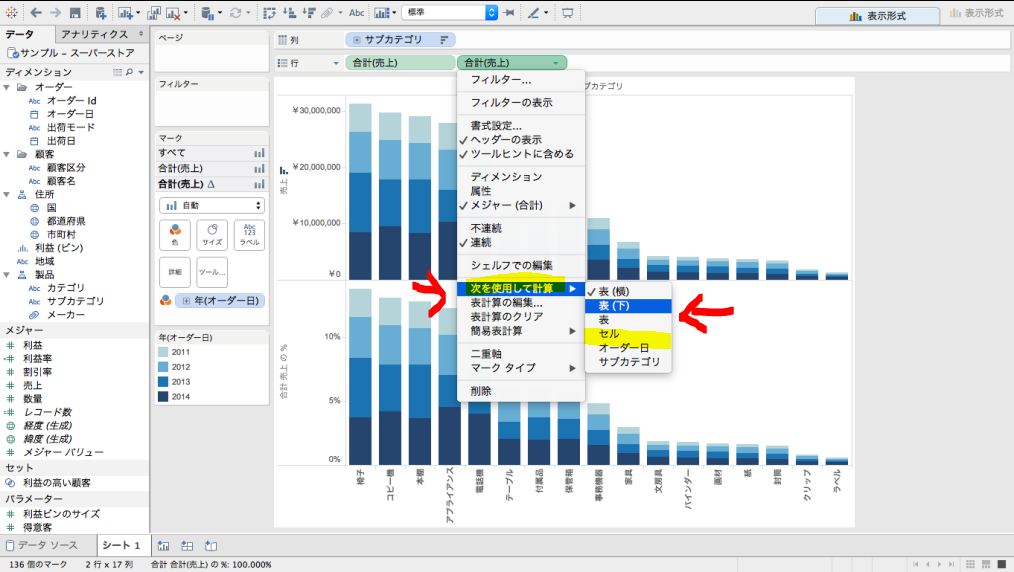Click the highlighter pen icon
This screenshot has width=1014, height=572.
[534, 12]
